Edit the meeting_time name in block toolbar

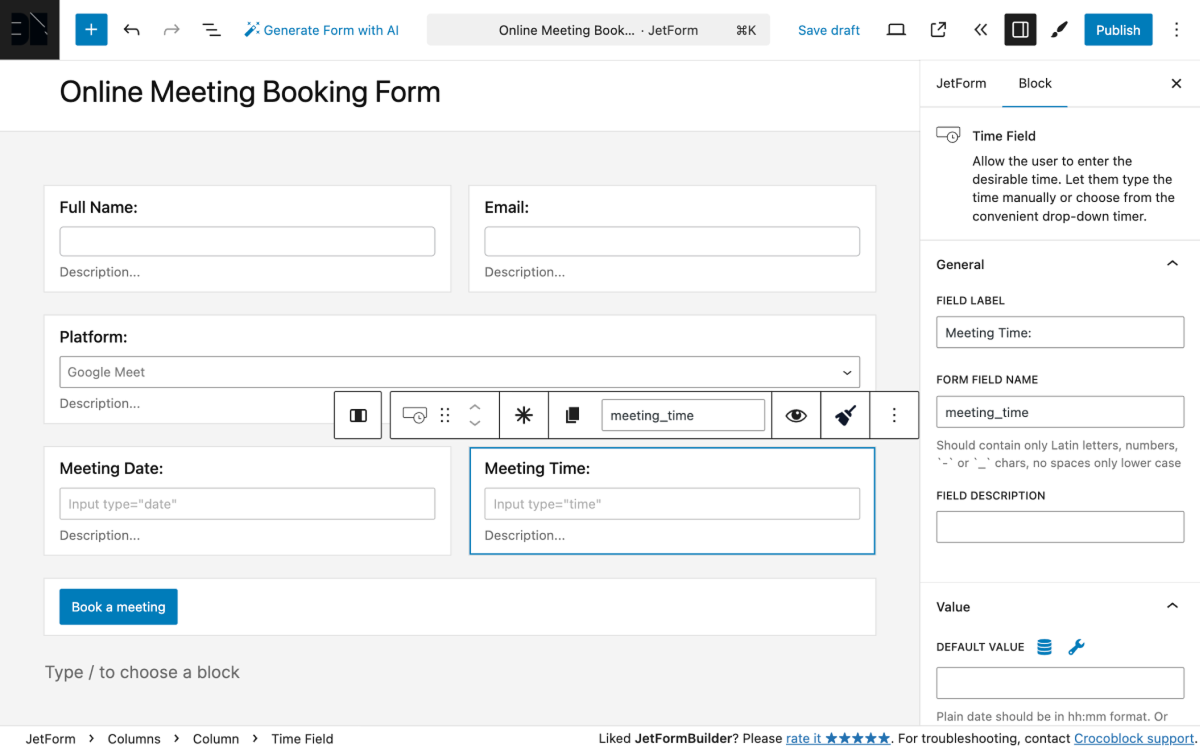(x=683, y=415)
